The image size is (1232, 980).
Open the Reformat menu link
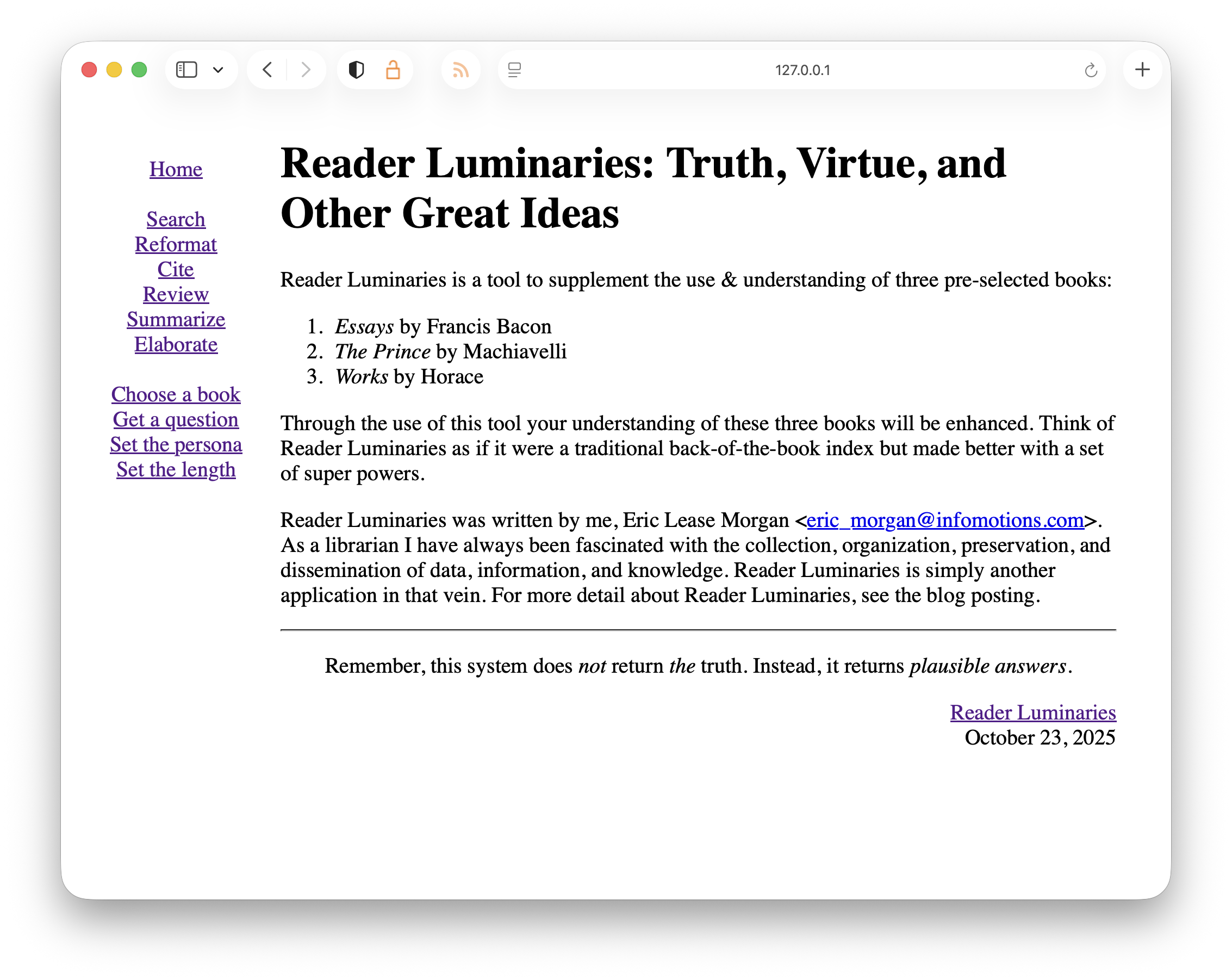[176, 245]
